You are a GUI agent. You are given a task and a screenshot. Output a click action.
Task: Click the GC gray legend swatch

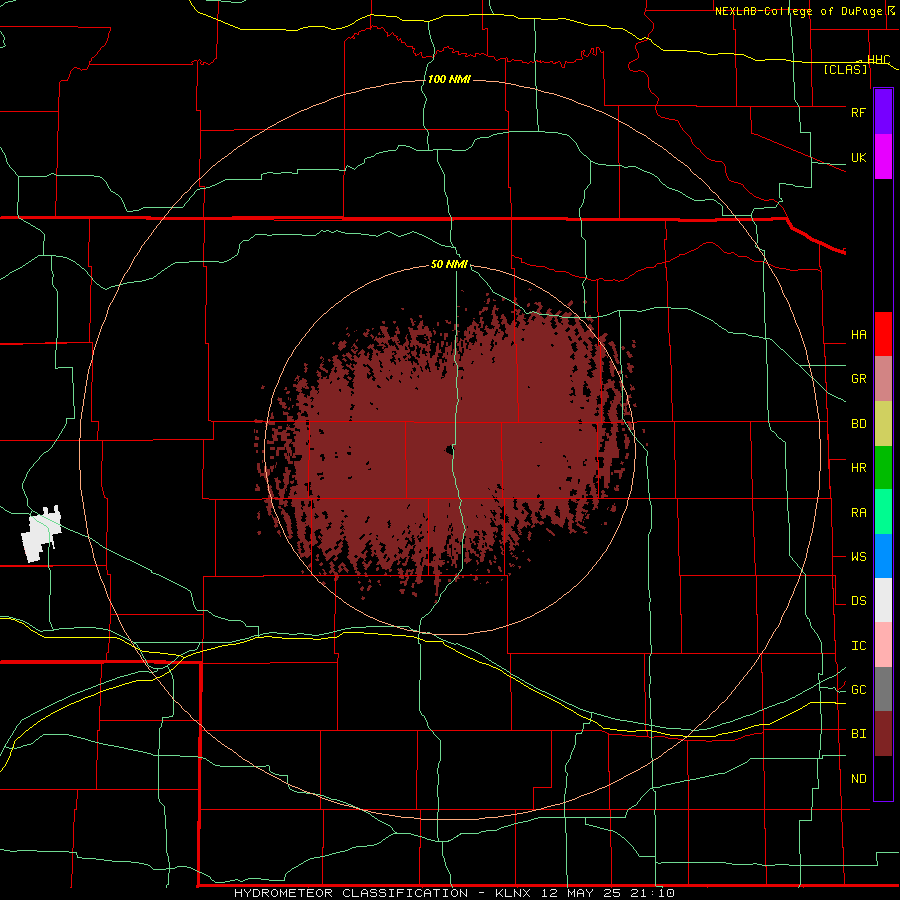[883, 689]
